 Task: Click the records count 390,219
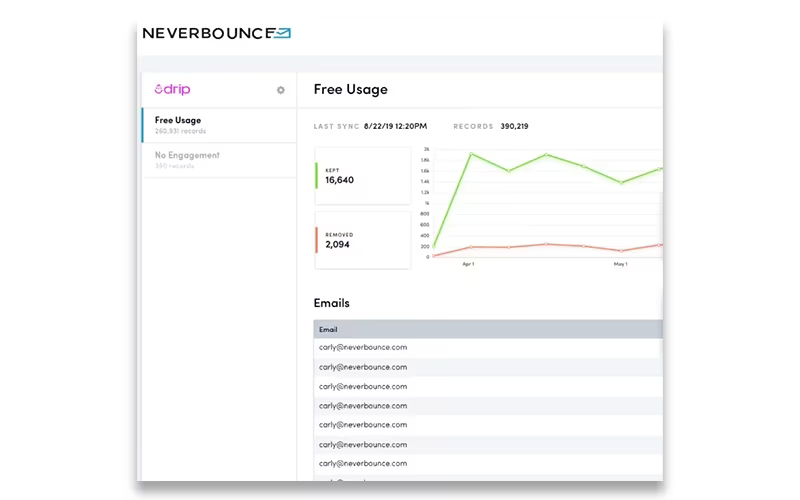pos(514,126)
